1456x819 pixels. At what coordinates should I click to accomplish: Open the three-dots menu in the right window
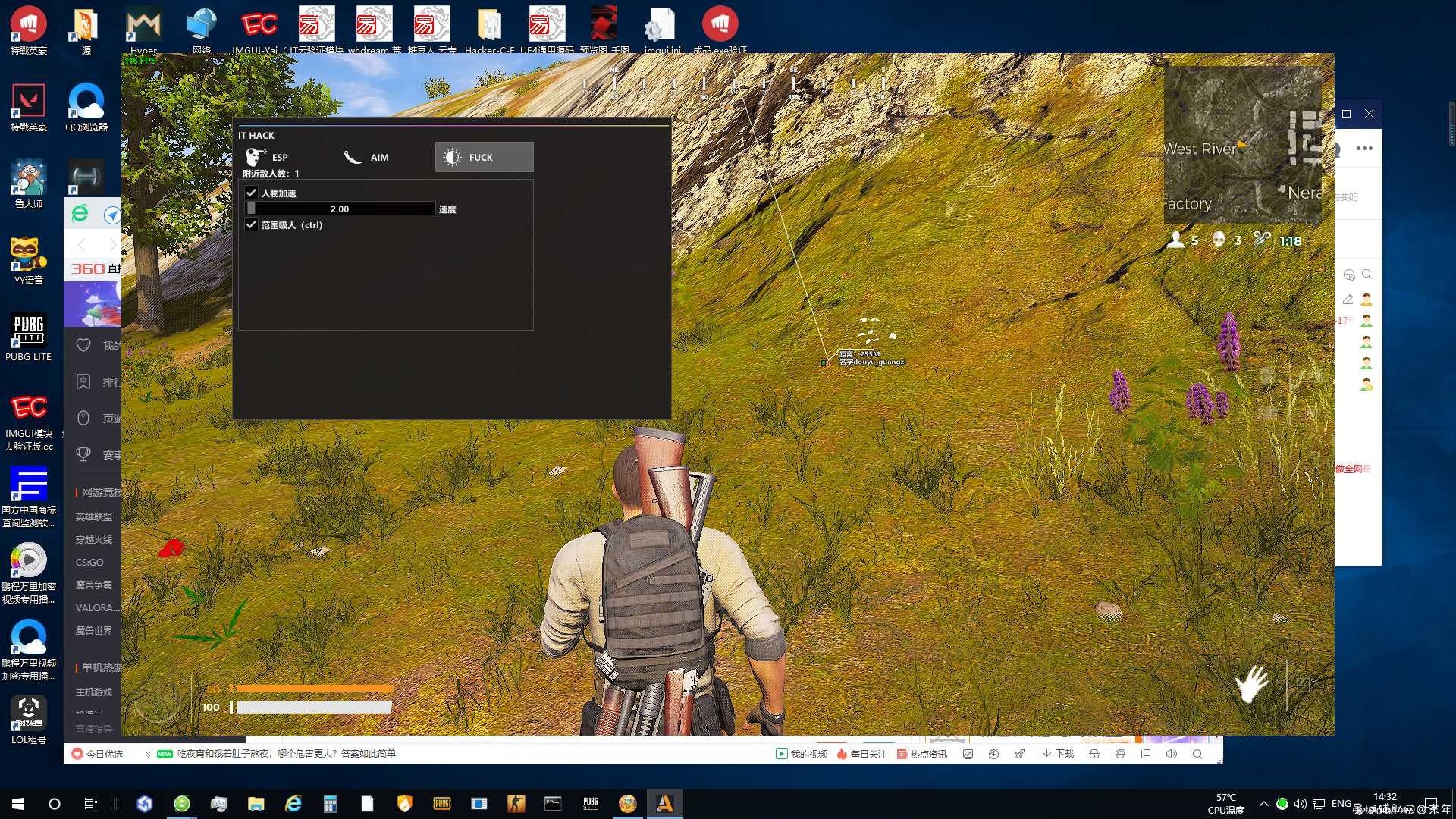(1364, 149)
